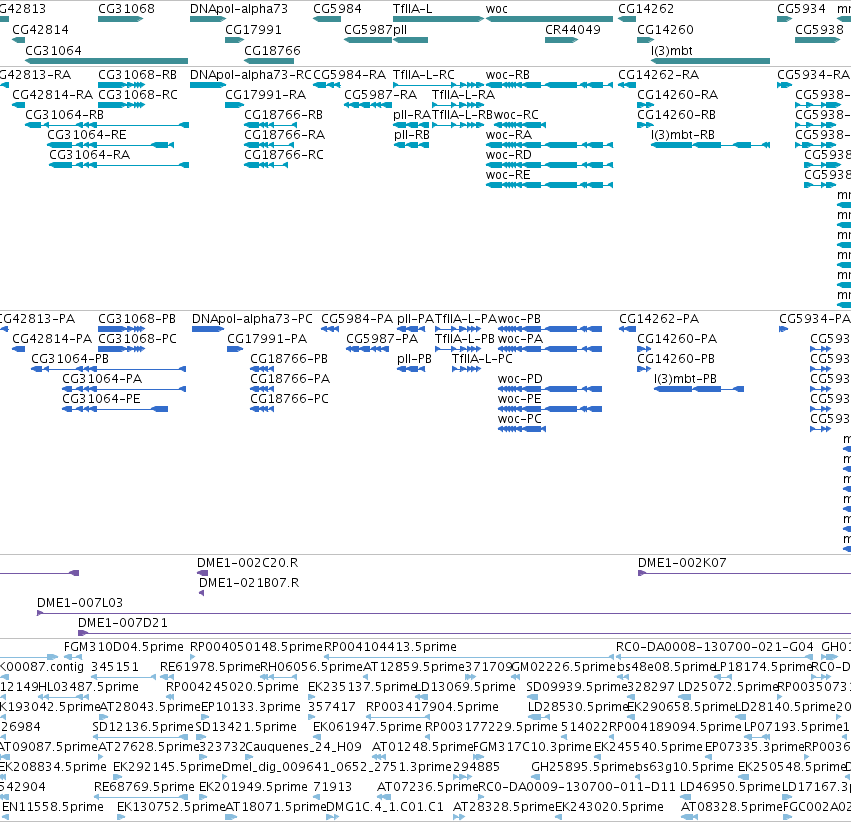851x822 pixels.
Task: Open the CG17991-RA transcript label
Action: (x=266, y=94)
